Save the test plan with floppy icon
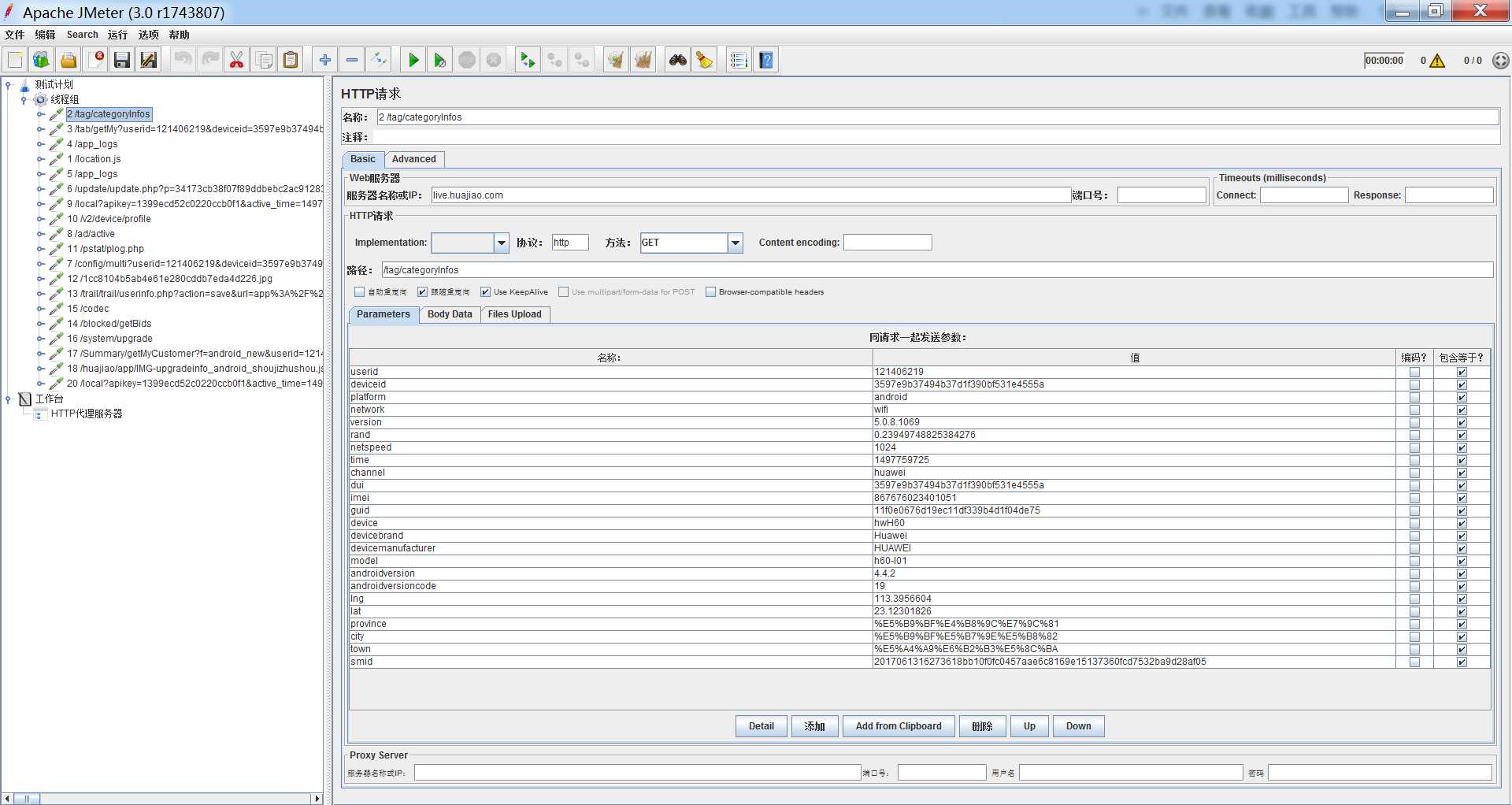Screen dimensions: 1512x805 click(x=122, y=60)
